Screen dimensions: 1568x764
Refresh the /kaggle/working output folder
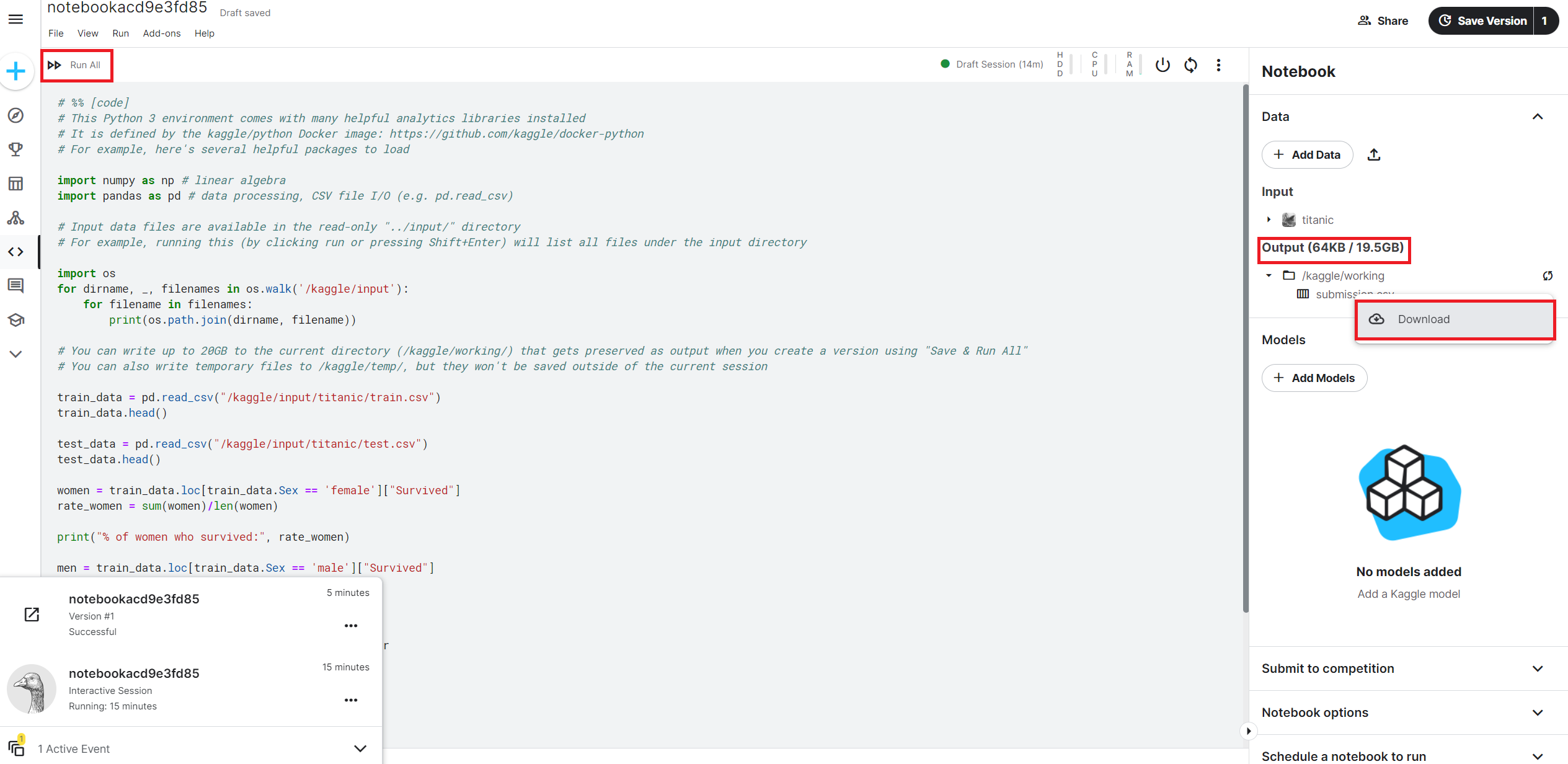point(1548,276)
